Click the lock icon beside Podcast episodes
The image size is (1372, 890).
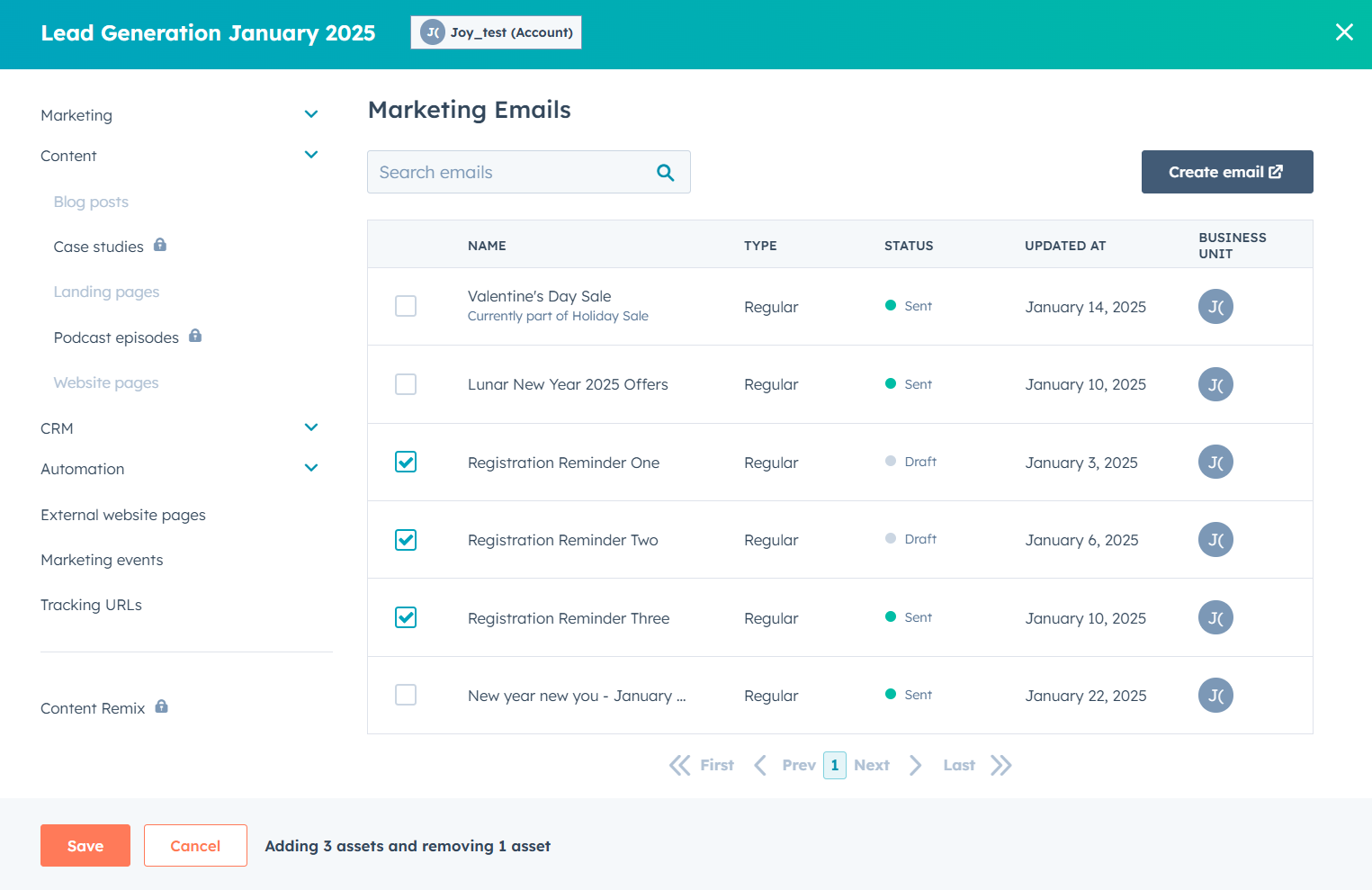(195, 336)
